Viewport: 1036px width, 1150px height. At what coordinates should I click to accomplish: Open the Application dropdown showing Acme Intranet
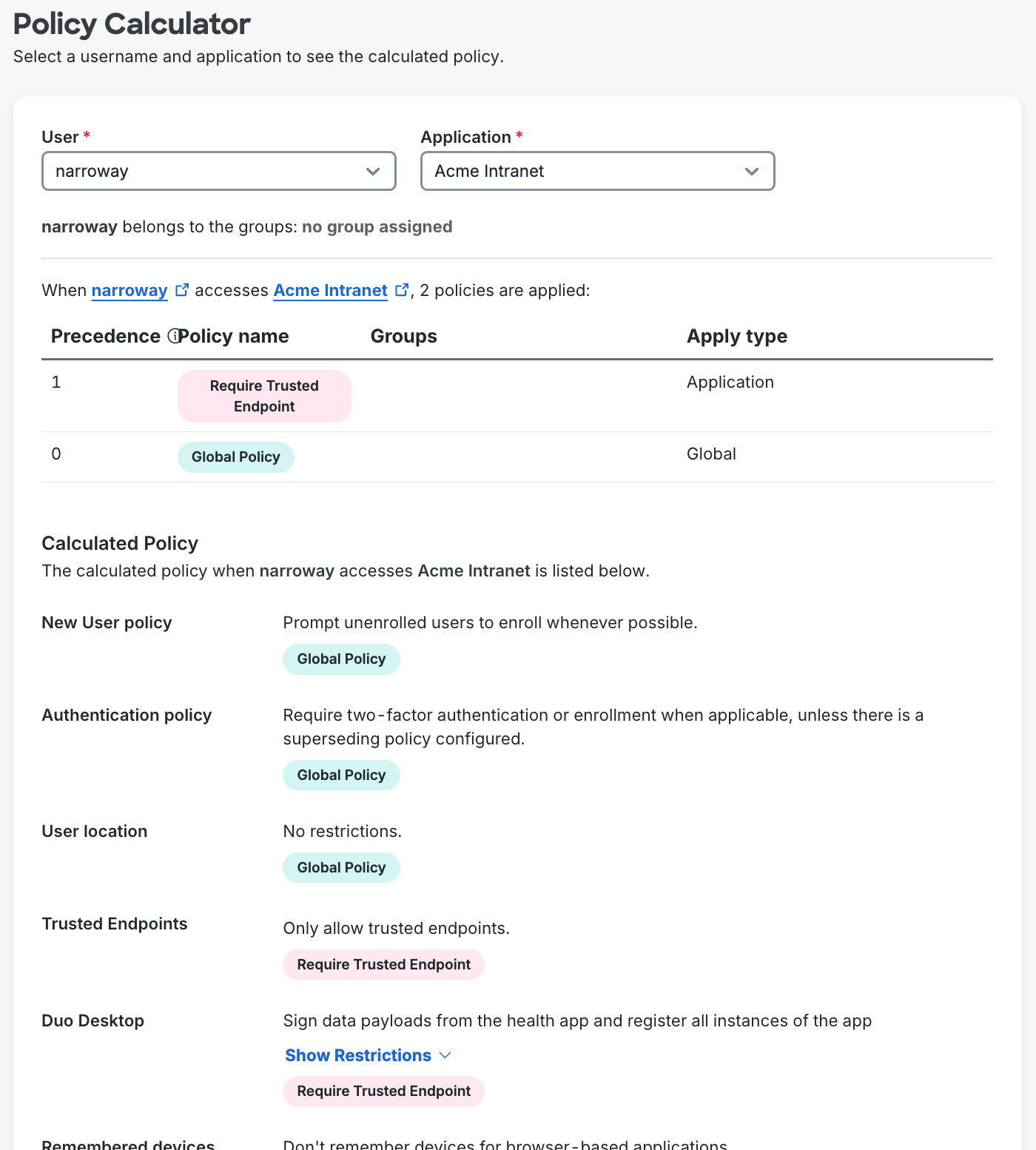596,171
